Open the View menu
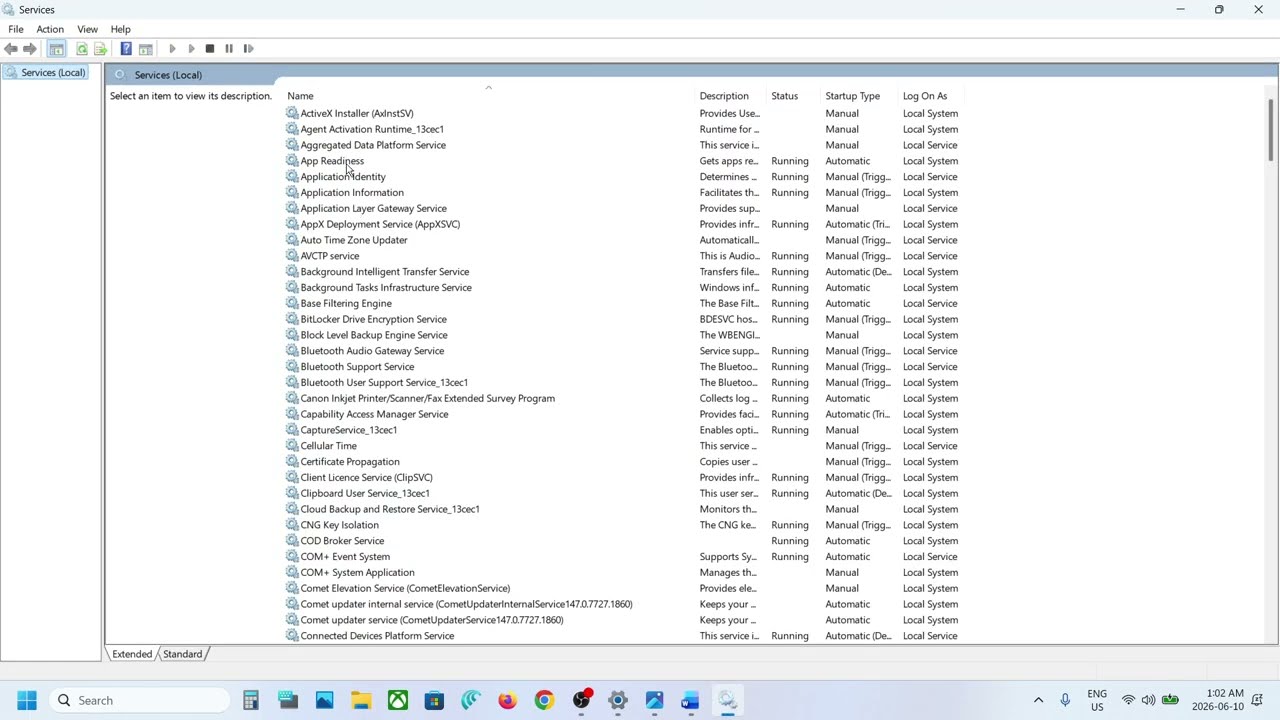Image resolution: width=1280 pixels, height=720 pixels. click(x=87, y=29)
